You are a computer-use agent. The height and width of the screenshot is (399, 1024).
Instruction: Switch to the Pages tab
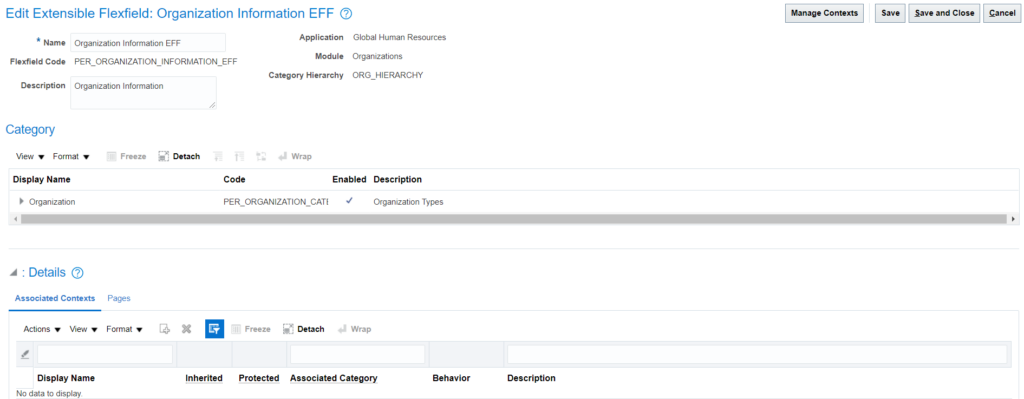point(119,298)
